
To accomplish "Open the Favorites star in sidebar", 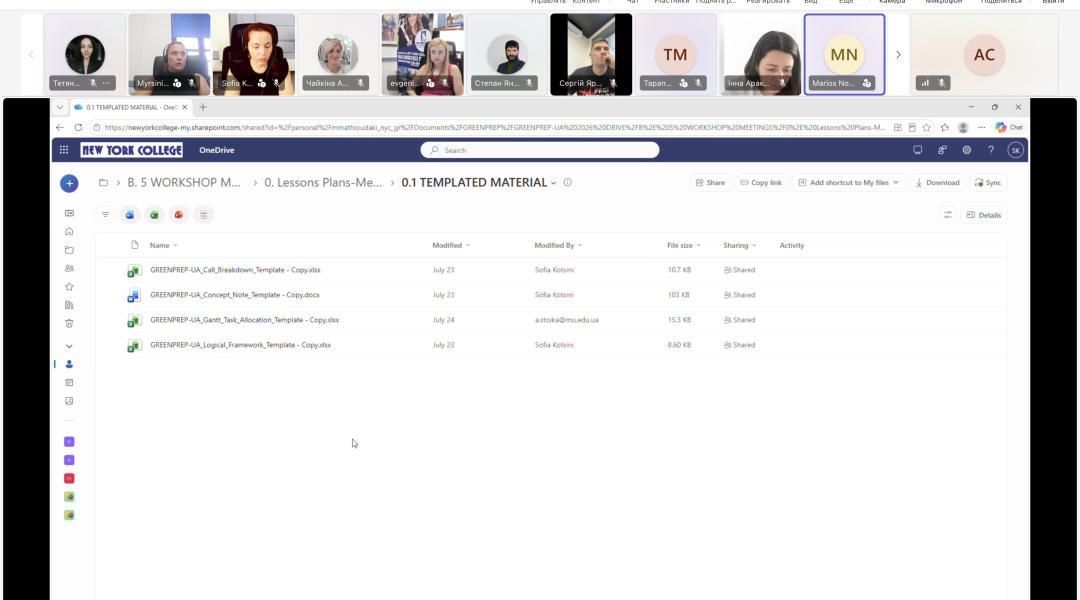I will click(x=69, y=287).
